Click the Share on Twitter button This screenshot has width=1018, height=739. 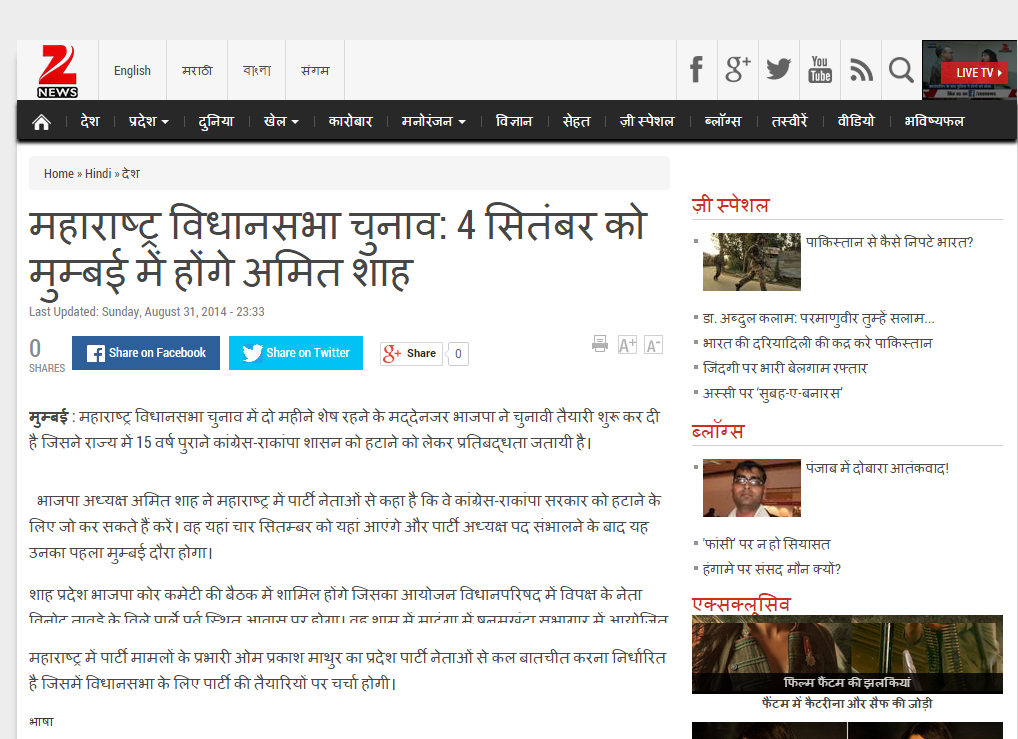point(296,353)
